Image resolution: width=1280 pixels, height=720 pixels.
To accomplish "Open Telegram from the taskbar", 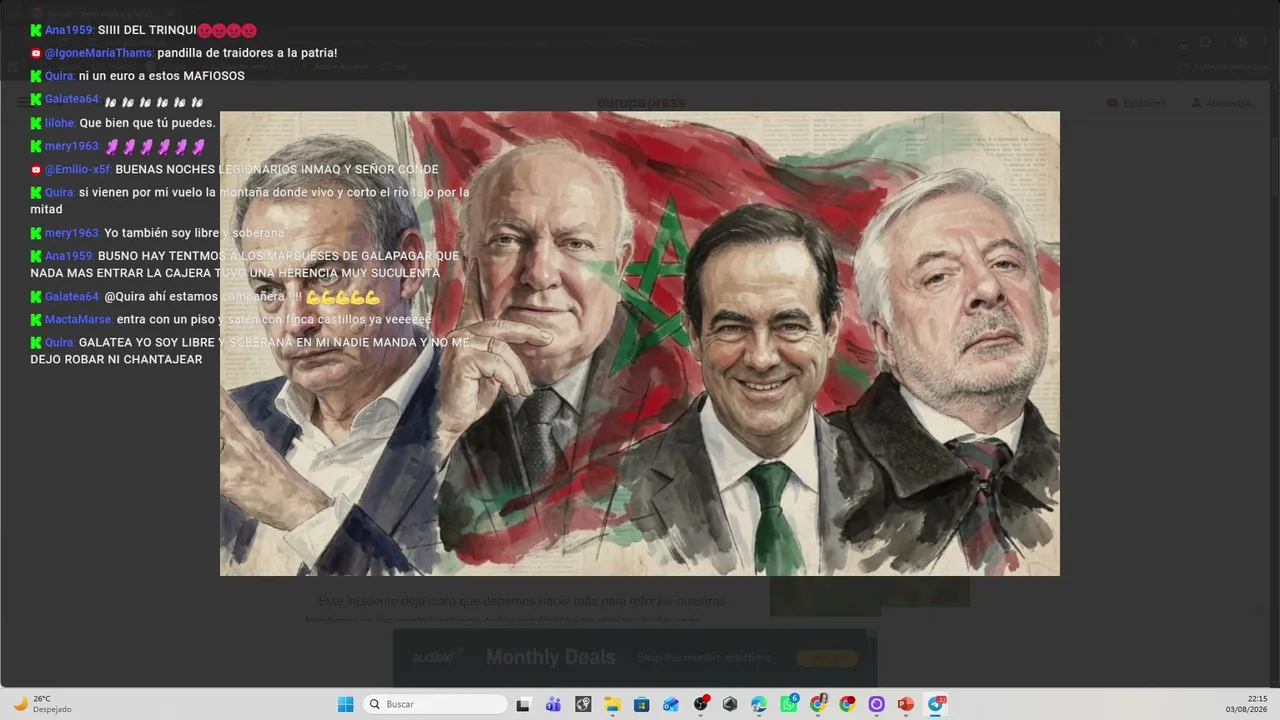I will click(x=936, y=704).
